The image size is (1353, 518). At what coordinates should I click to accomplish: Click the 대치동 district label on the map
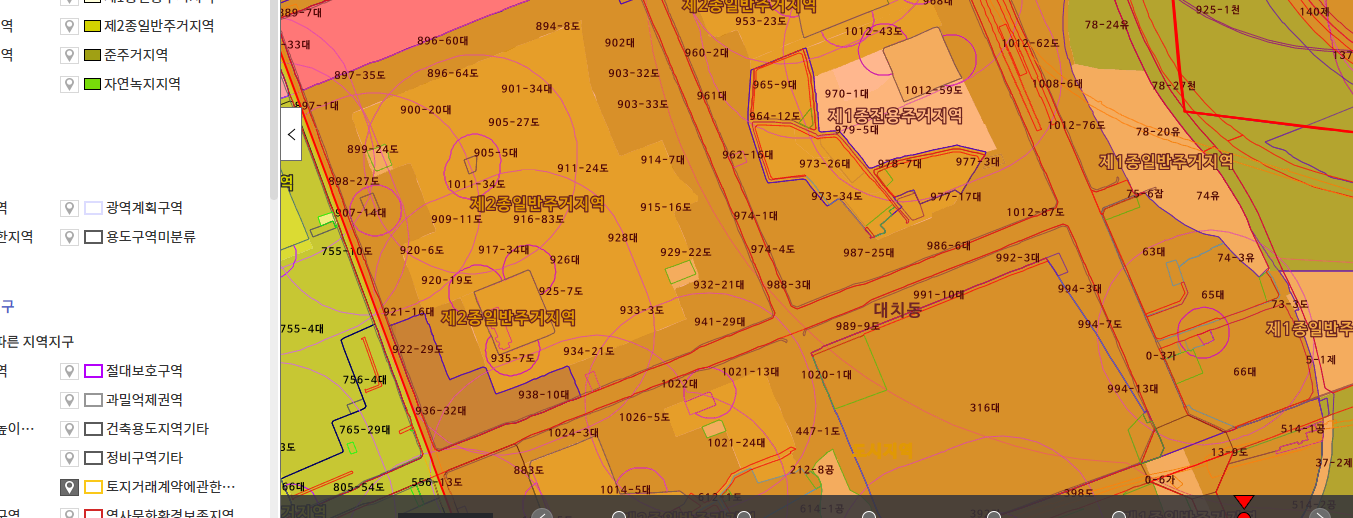coord(898,309)
